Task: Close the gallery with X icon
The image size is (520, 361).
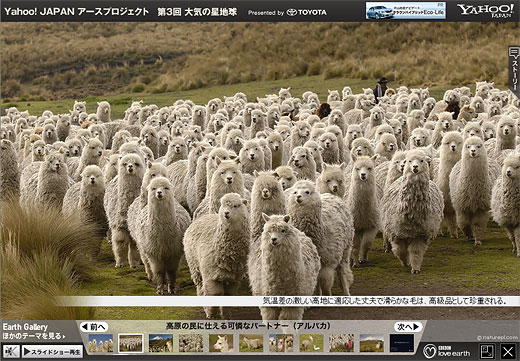Action: click(x=508, y=352)
